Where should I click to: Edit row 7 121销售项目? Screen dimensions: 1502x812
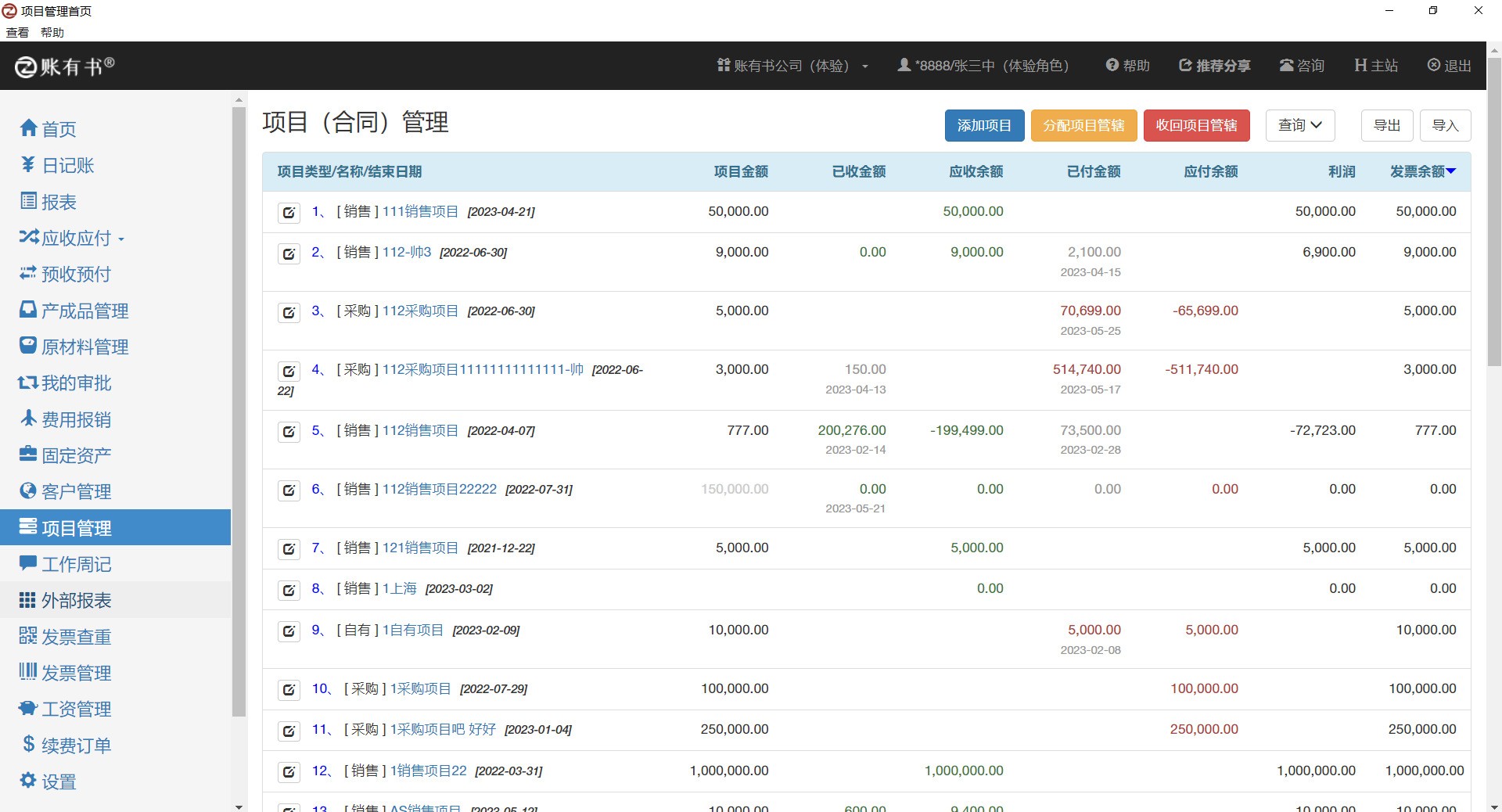click(x=289, y=548)
